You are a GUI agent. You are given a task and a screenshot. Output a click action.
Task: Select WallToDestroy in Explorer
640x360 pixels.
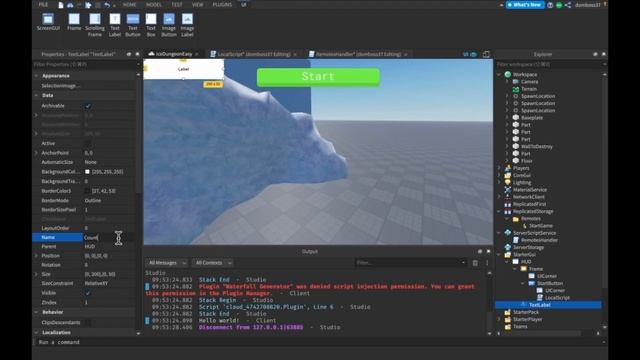pyautogui.click(x=537, y=147)
